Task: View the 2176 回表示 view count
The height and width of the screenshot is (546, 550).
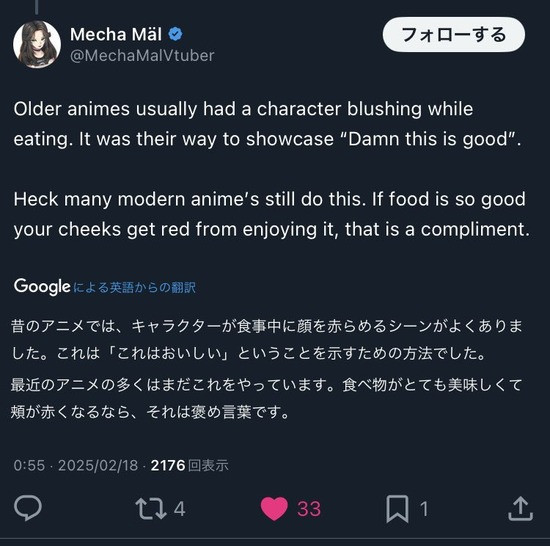Action: (x=189, y=465)
